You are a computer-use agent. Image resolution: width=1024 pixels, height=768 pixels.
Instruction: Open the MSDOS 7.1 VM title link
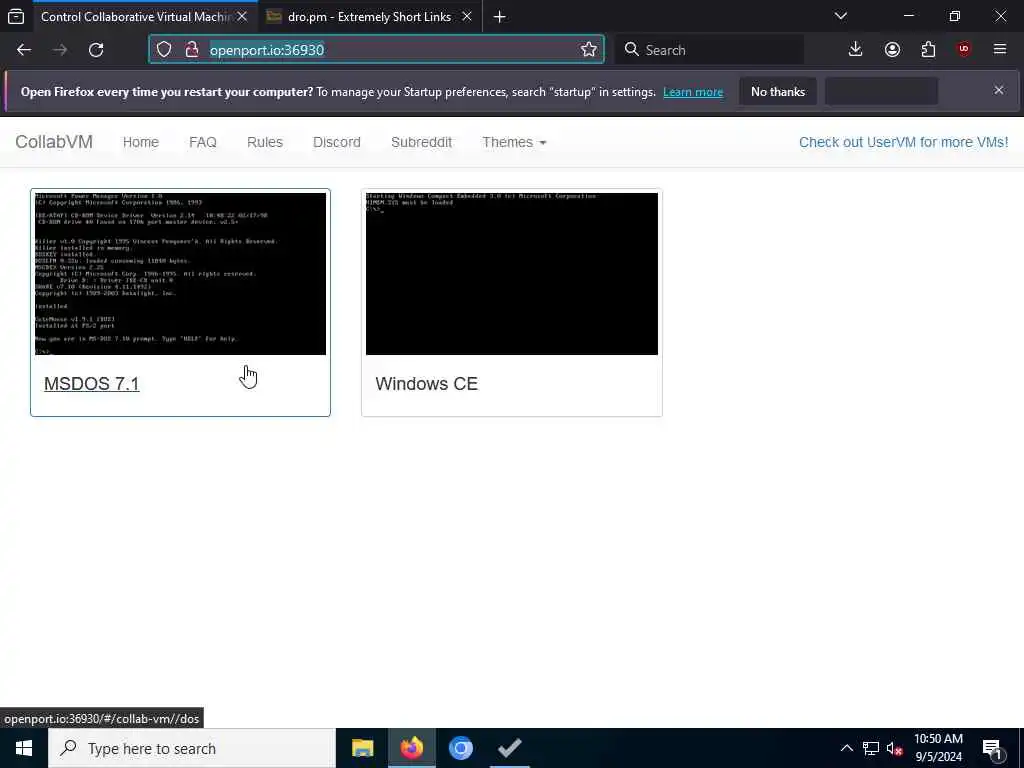tap(91, 383)
